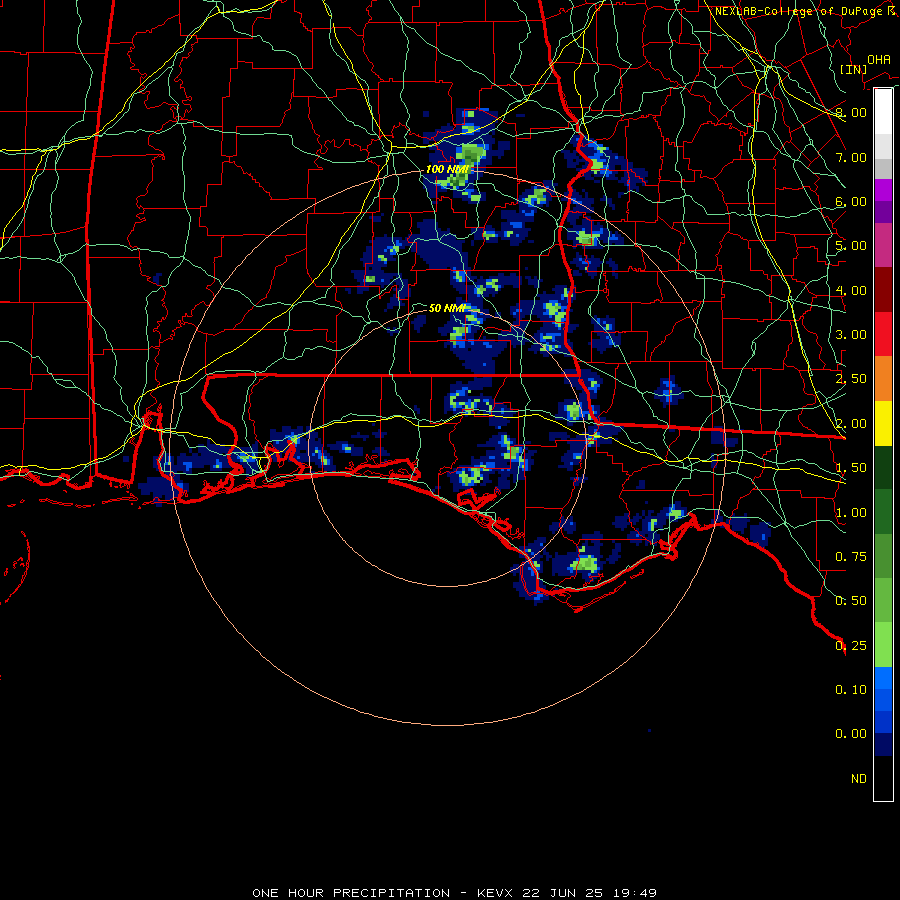Screen dimensions: 900x900
Task: Click the 0.50 legend value
Action: point(851,601)
